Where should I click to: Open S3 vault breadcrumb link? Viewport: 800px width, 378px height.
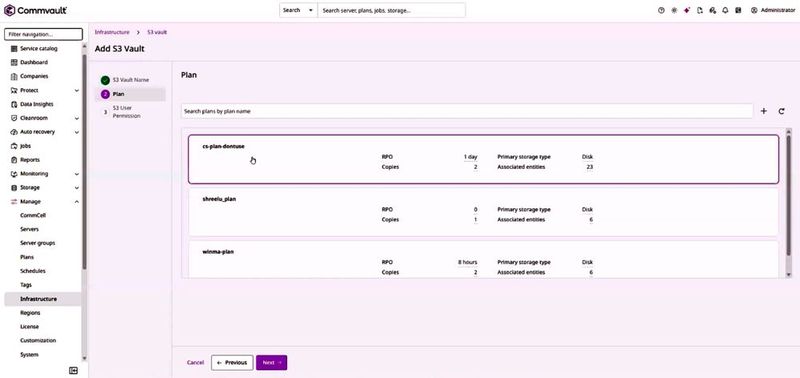click(157, 32)
